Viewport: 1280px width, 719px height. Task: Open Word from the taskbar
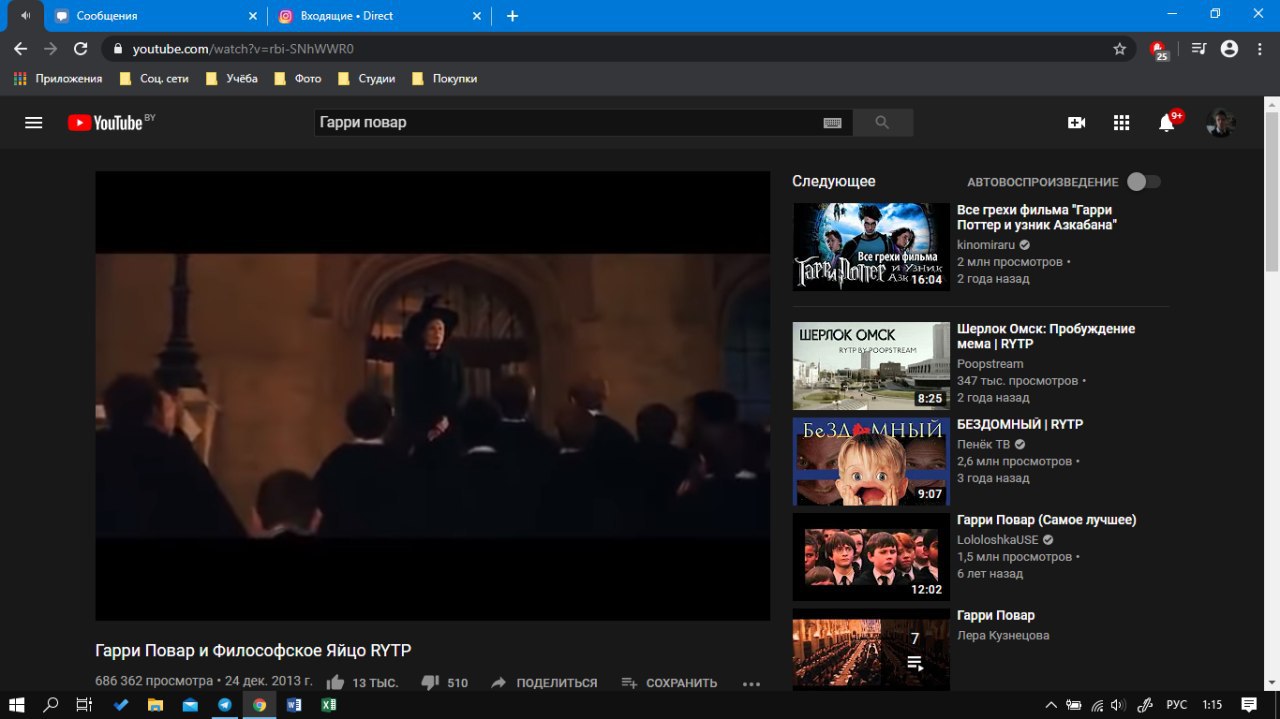[294, 704]
